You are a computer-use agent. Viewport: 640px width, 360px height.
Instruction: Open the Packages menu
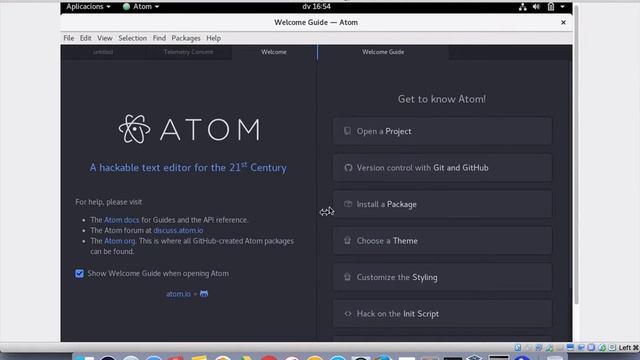[186, 38]
